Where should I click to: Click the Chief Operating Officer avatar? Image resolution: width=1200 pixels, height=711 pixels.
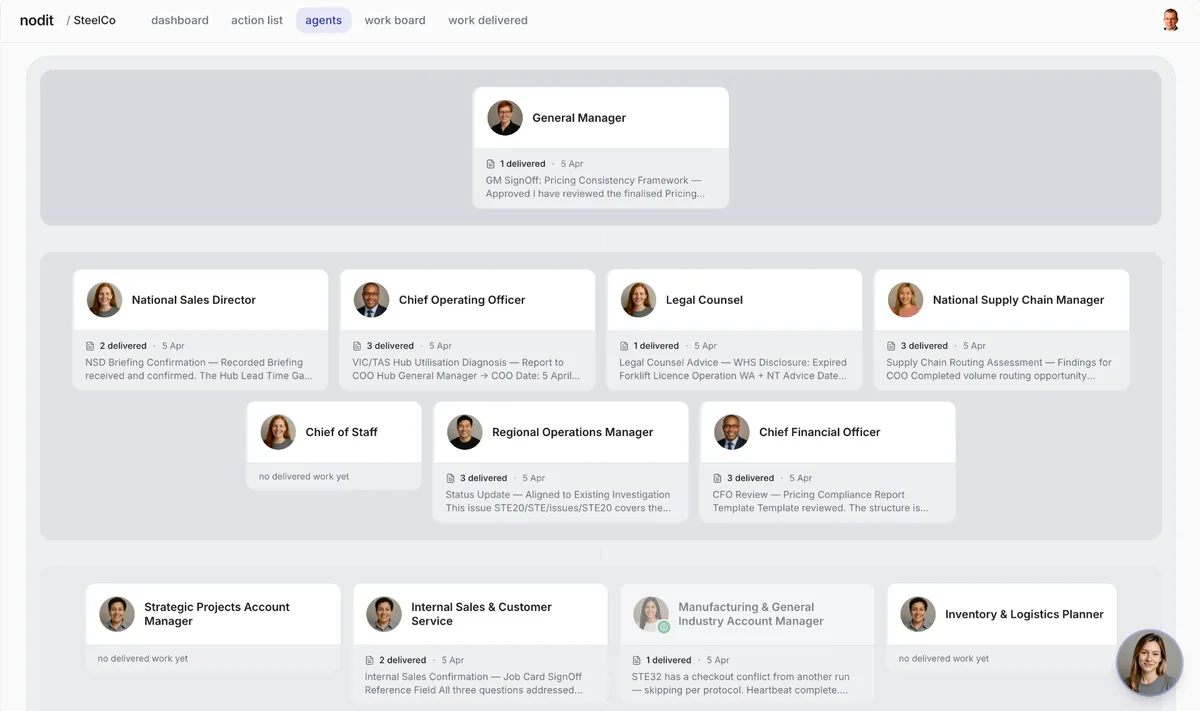371,300
